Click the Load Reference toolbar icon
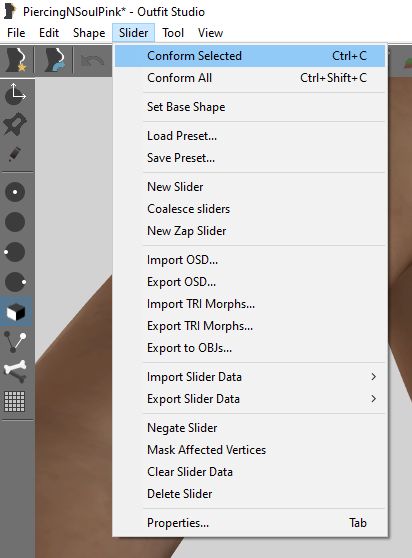412x558 pixels. click(55, 60)
